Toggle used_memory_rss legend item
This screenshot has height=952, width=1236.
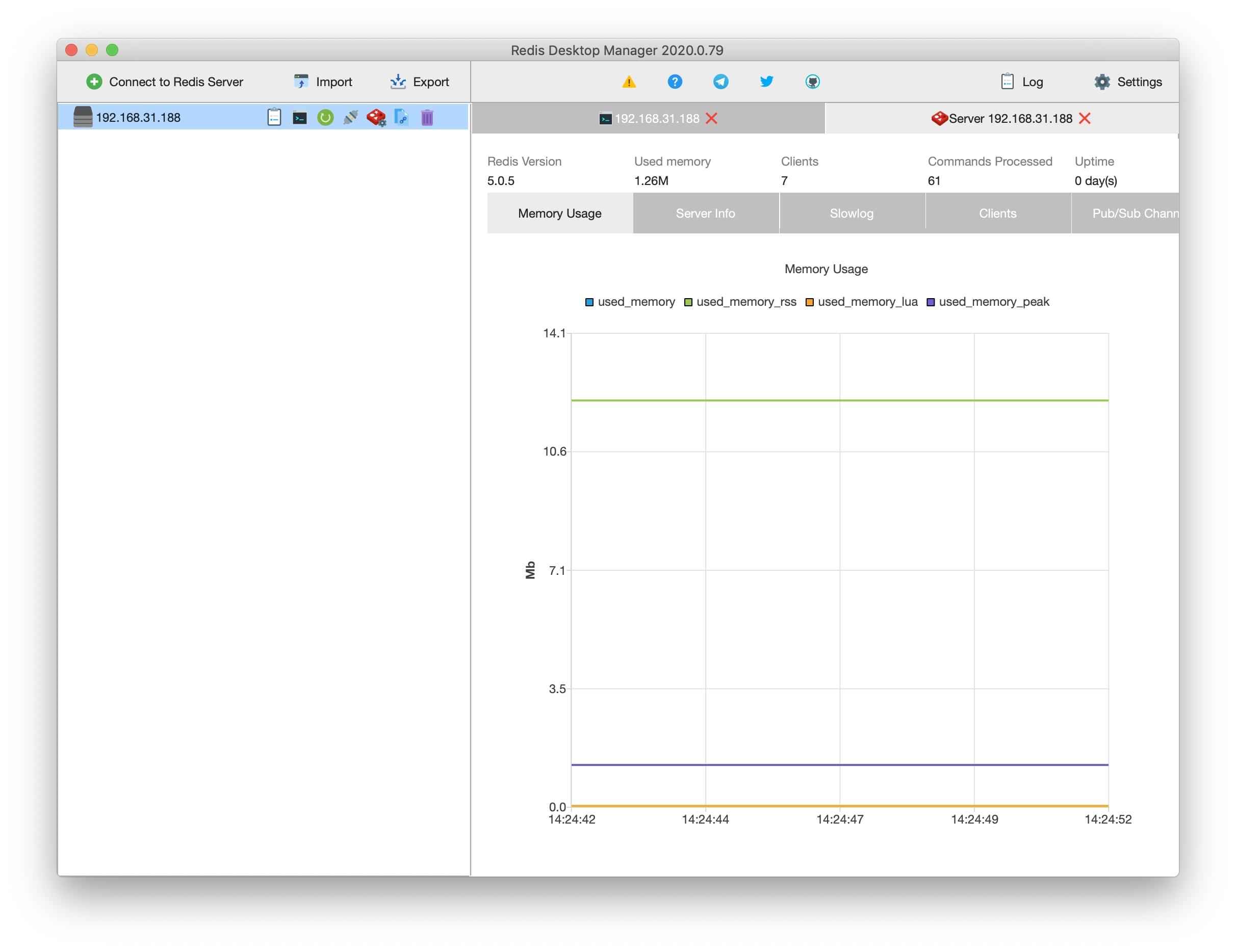744,302
